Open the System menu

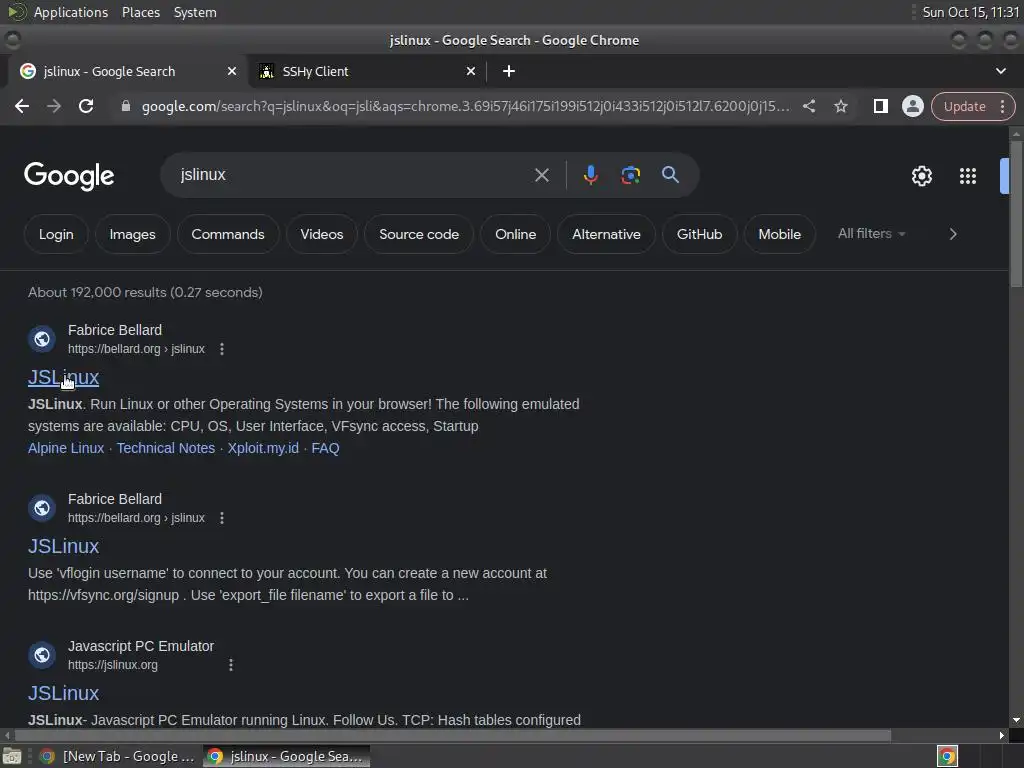(195, 12)
